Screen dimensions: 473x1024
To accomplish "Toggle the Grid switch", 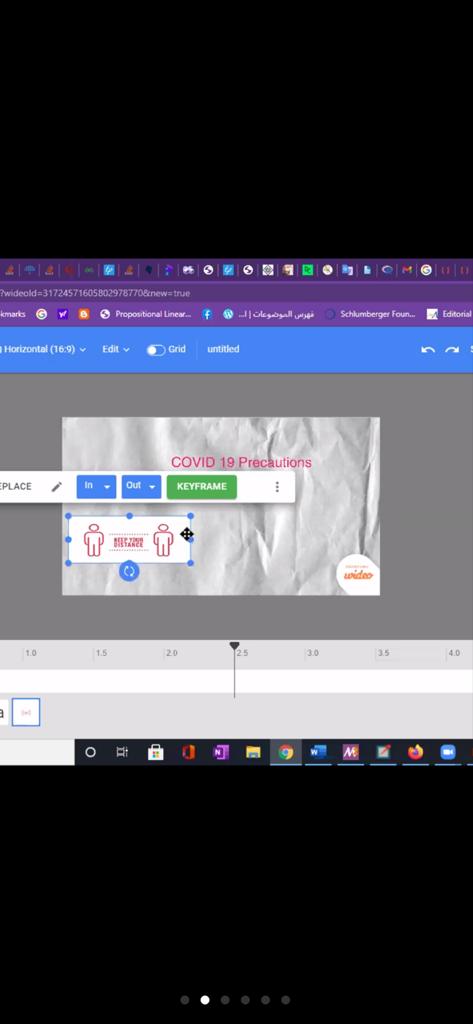I will [x=155, y=350].
